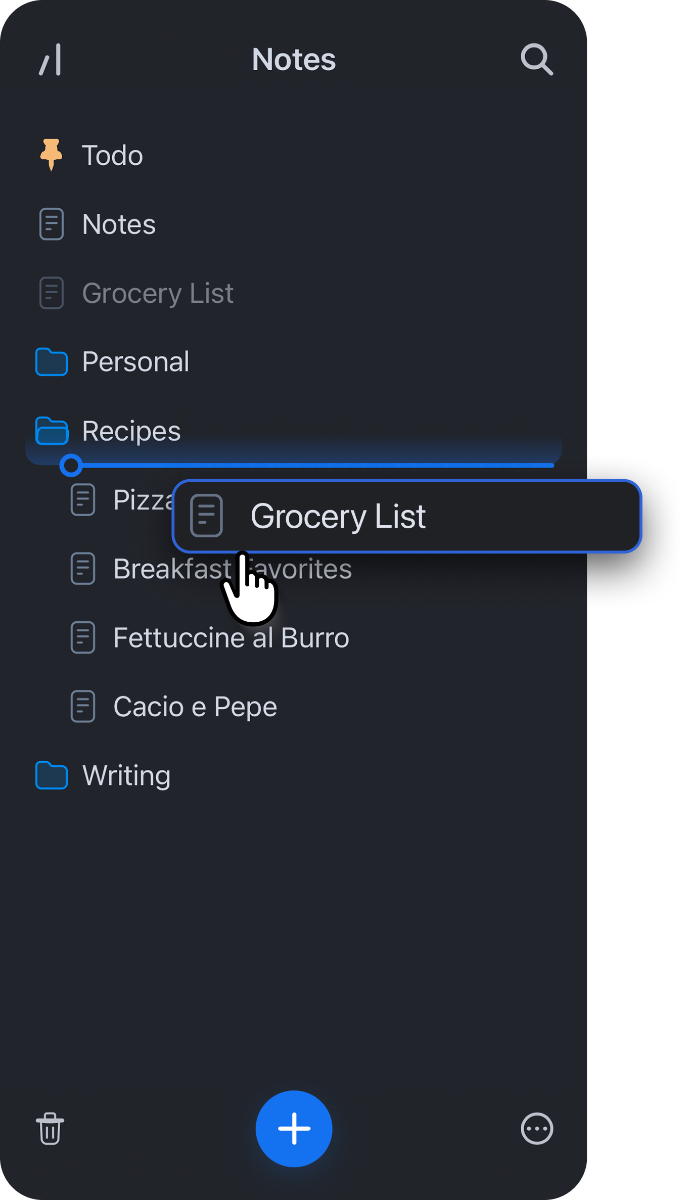Click the Fettuccine al Burro note icon
Screen dimensions: 686x1200
tap(83, 638)
